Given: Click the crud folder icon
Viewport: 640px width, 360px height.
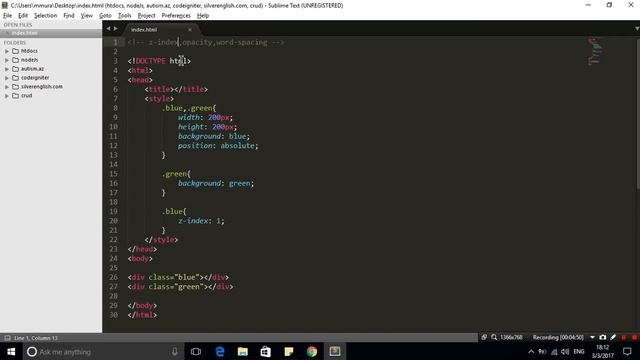Looking at the screenshot, I should pos(16,96).
